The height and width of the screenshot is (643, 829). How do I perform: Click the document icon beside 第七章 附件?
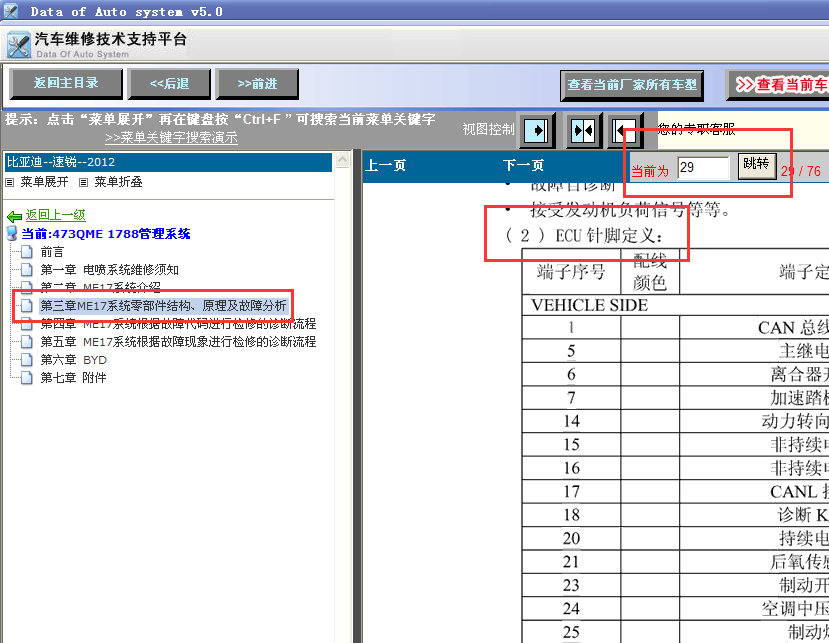coord(27,378)
